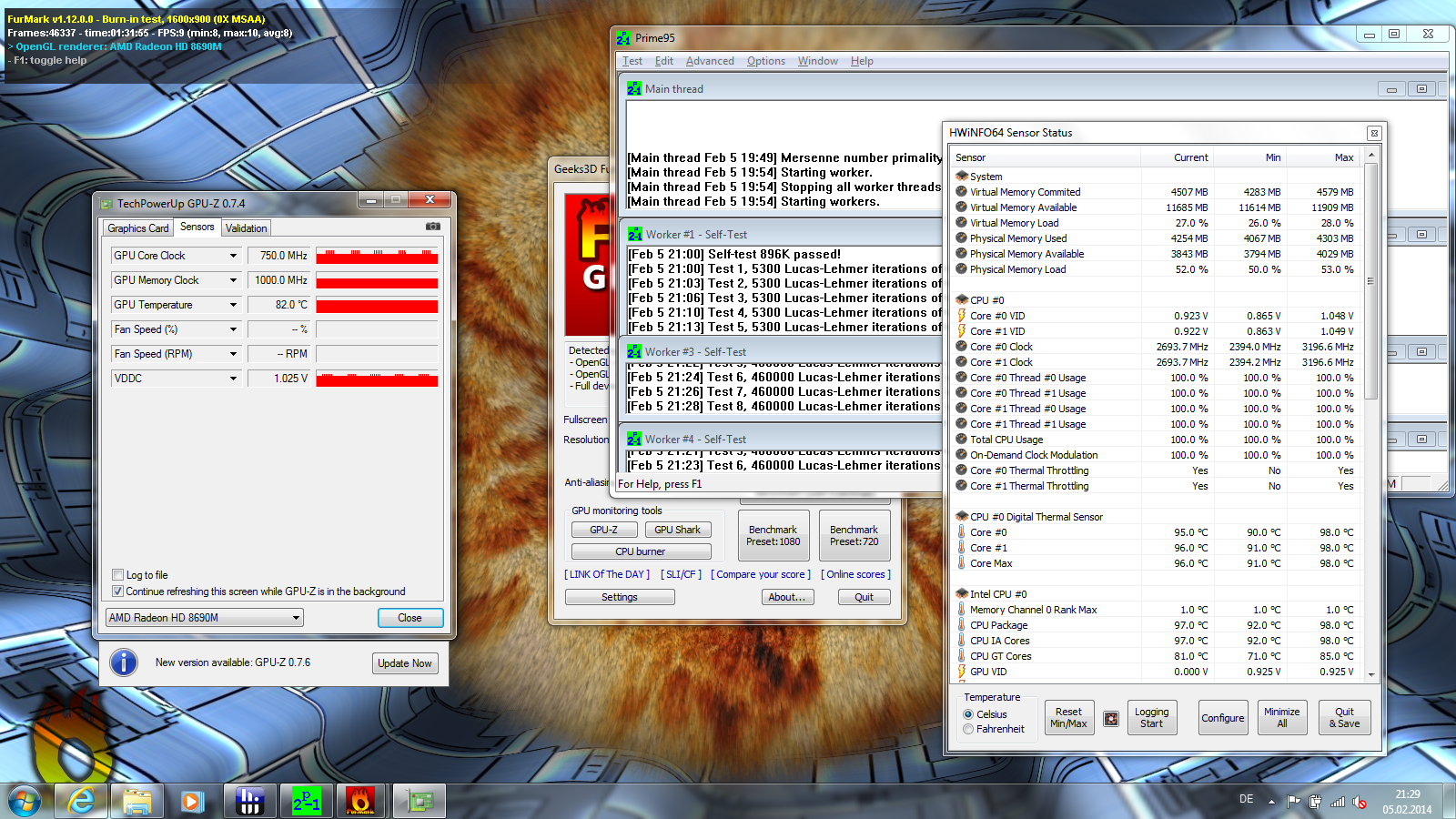Enable the Log to file checkbox
1456x819 pixels.
[117, 575]
